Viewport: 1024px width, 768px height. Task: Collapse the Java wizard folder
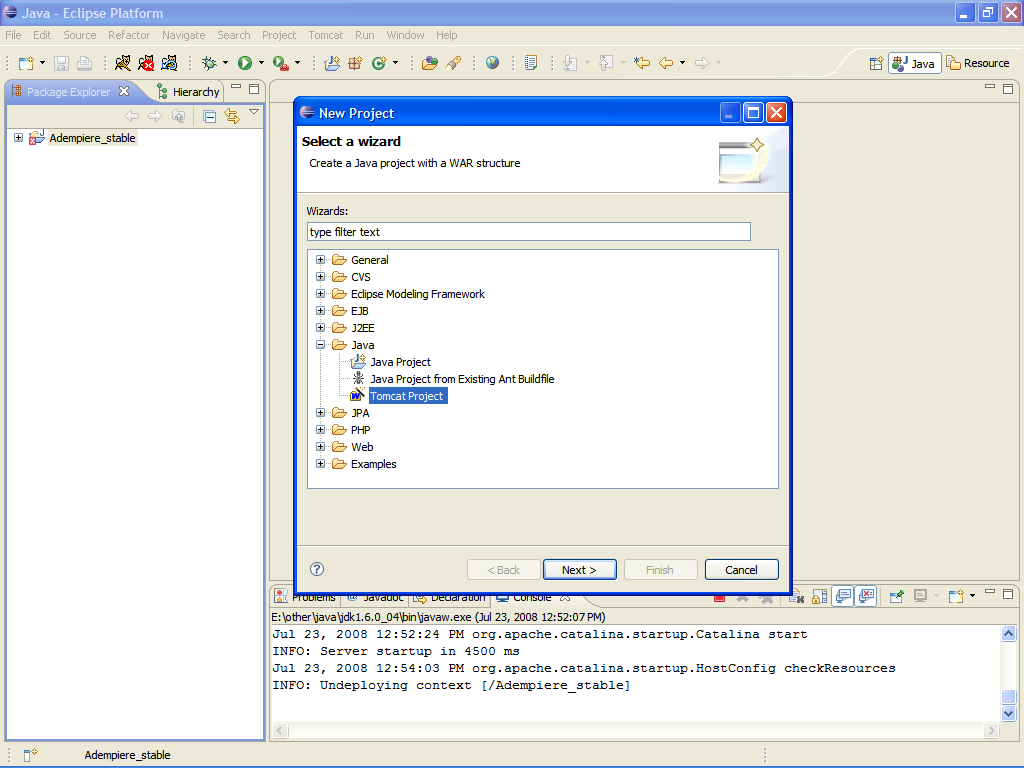click(x=321, y=345)
